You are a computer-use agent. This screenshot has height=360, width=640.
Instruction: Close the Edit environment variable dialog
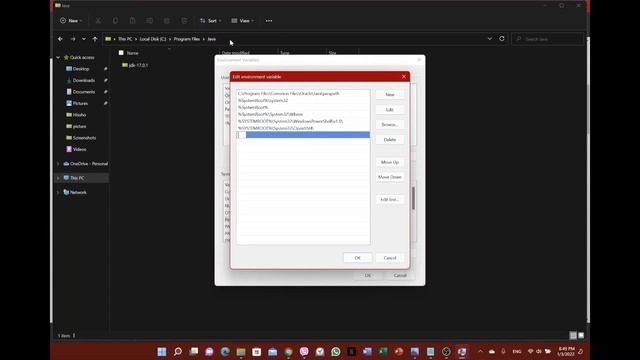click(404, 77)
